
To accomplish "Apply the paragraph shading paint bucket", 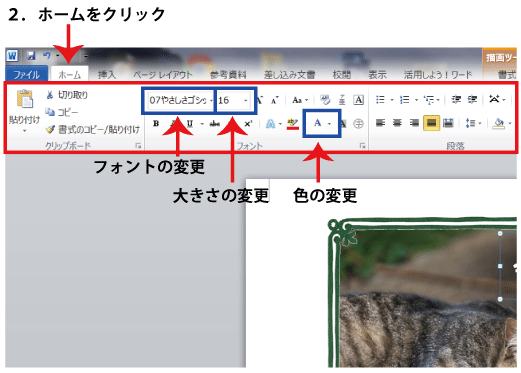I will (499, 123).
